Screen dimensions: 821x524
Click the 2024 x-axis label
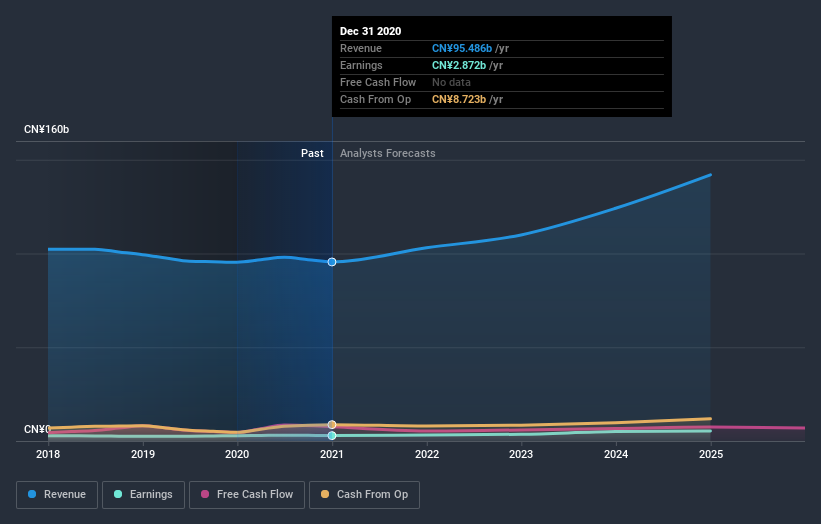coord(616,454)
